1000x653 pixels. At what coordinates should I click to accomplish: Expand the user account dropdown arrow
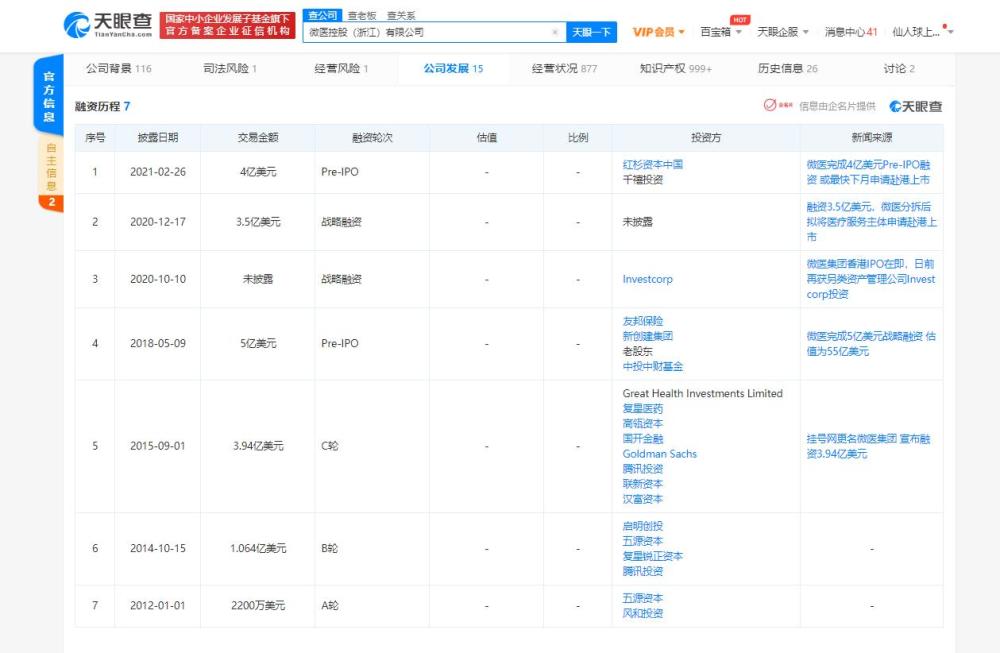tap(950, 32)
